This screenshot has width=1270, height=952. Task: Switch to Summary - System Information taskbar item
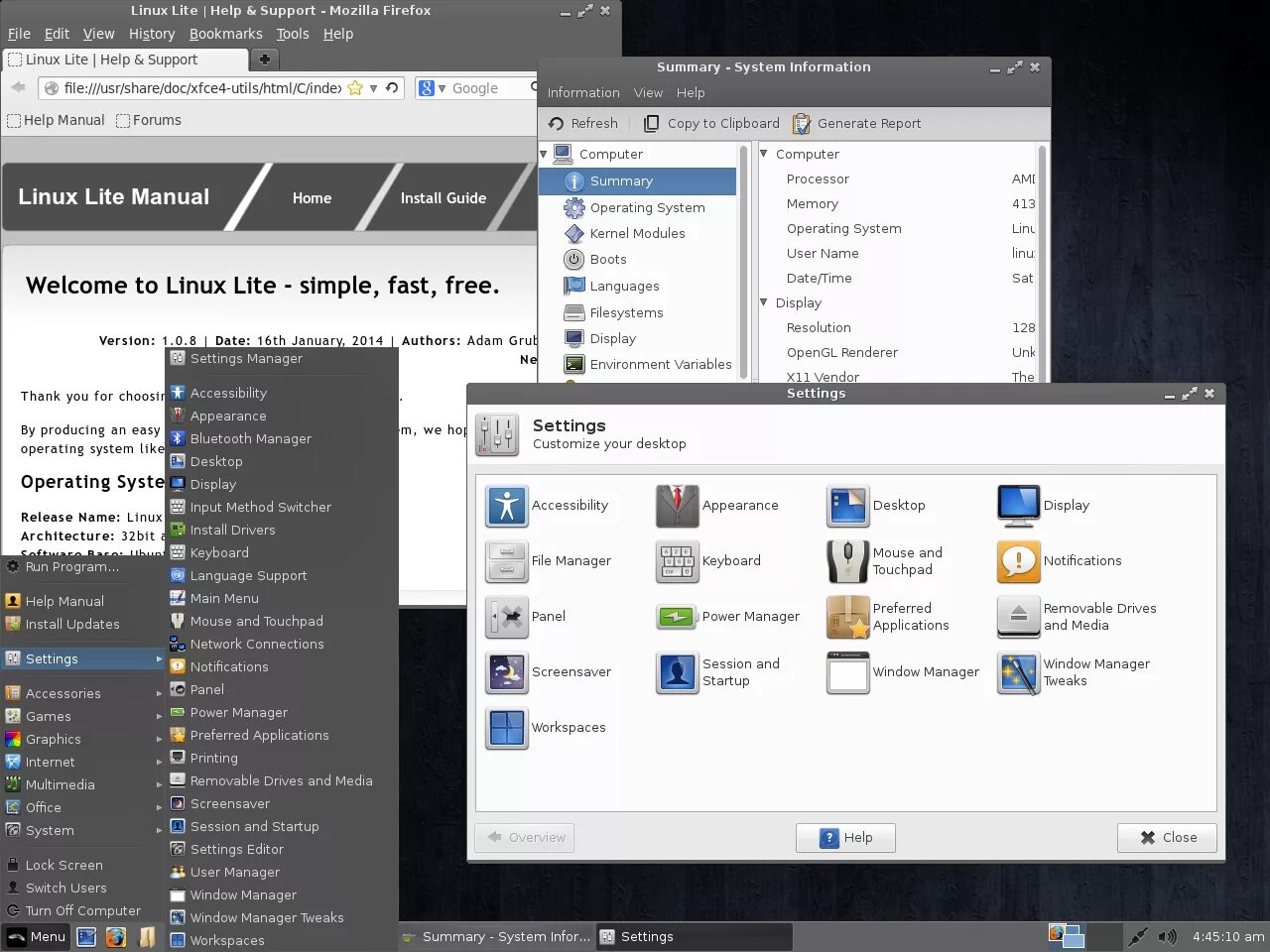click(x=496, y=937)
